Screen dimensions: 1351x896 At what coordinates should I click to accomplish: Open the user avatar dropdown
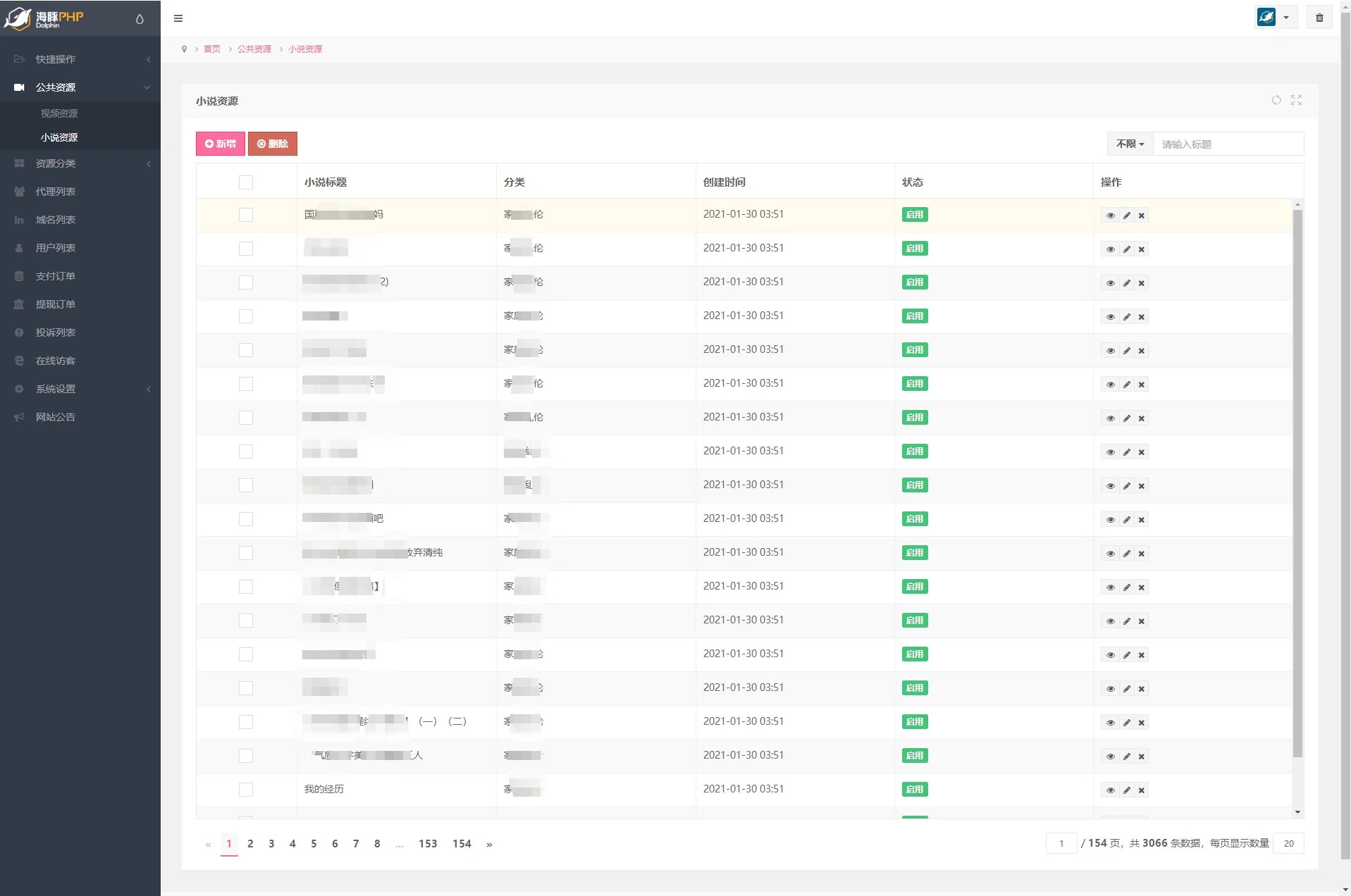point(1274,18)
